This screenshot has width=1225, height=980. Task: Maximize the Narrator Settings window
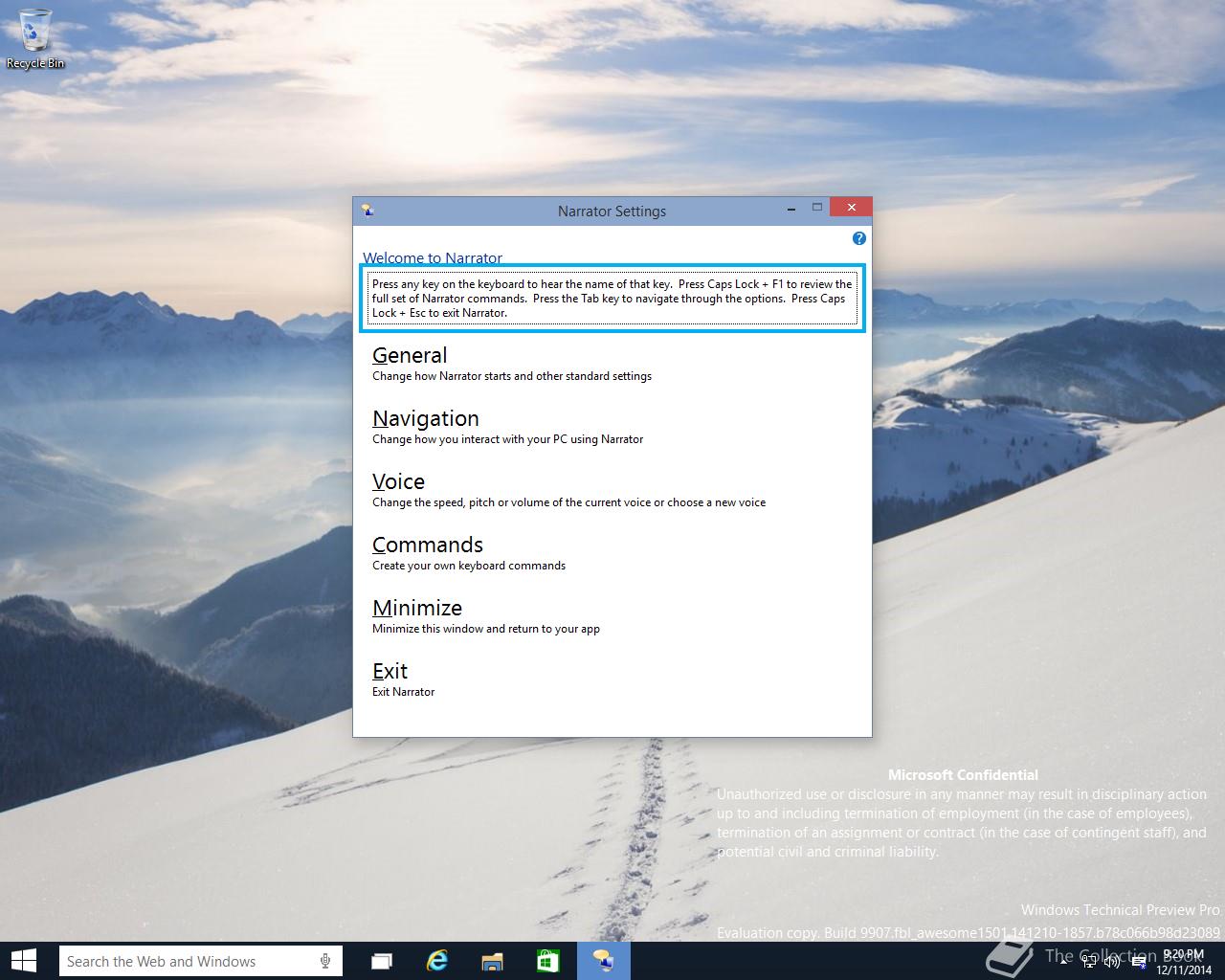click(x=817, y=207)
